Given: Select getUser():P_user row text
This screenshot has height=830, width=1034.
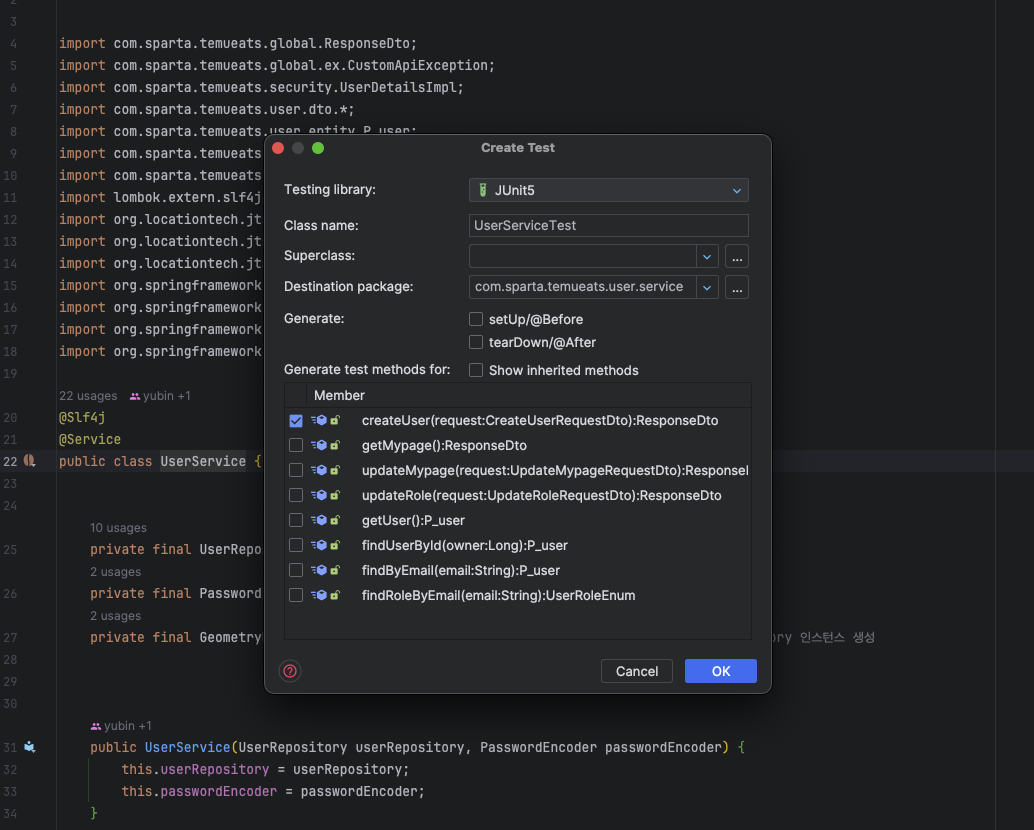Looking at the screenshot, I should click(x=413, y=520).
